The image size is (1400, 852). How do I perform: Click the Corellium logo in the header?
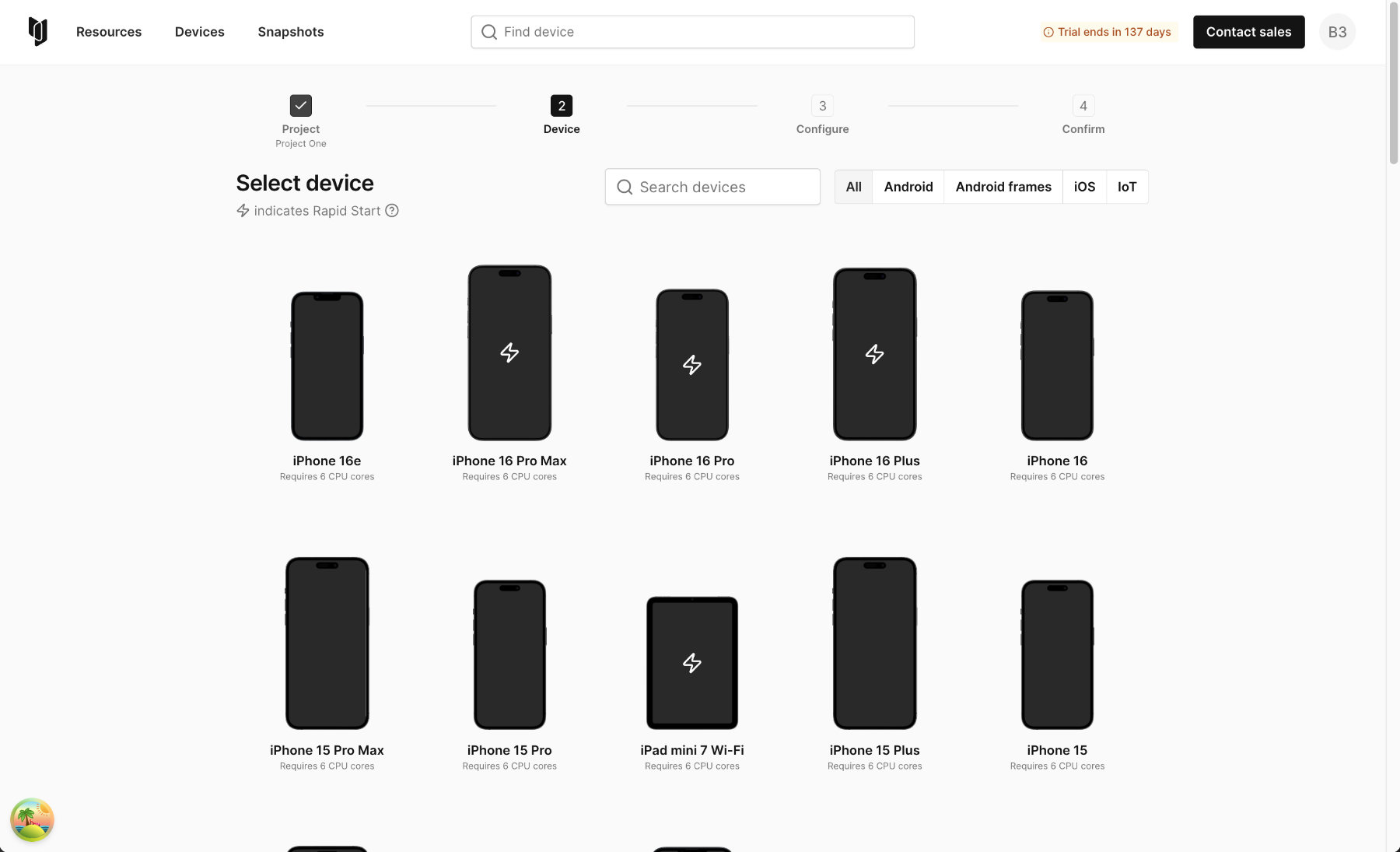tap(37, 32)
